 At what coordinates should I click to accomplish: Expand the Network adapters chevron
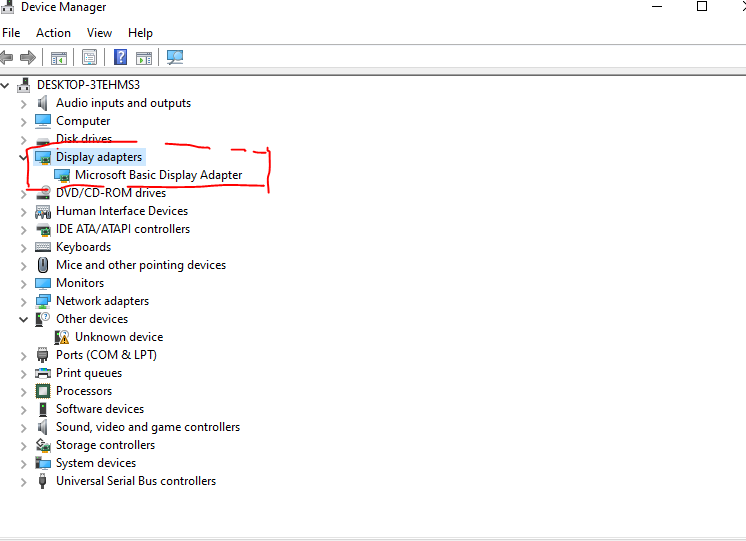23,302
